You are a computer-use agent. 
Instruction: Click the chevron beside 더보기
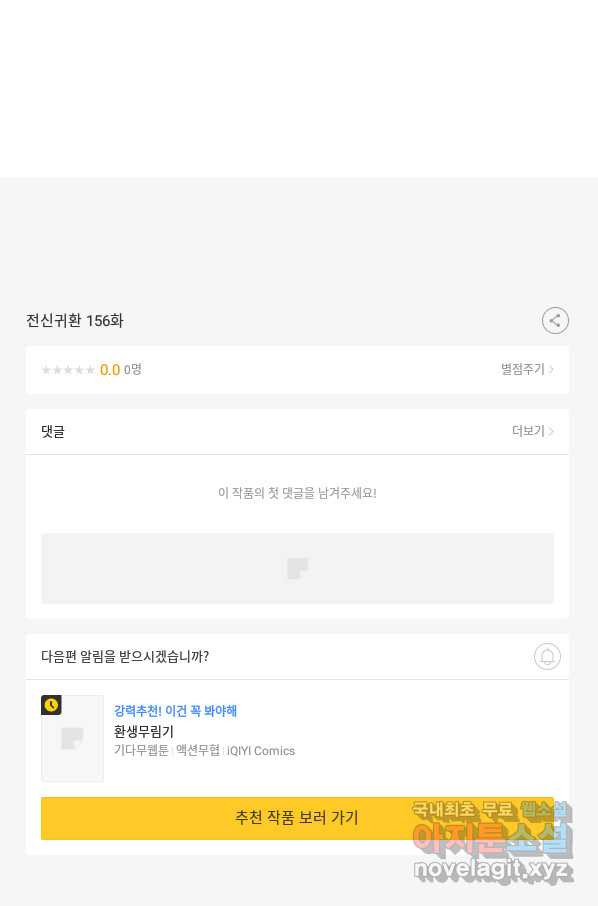551,431
